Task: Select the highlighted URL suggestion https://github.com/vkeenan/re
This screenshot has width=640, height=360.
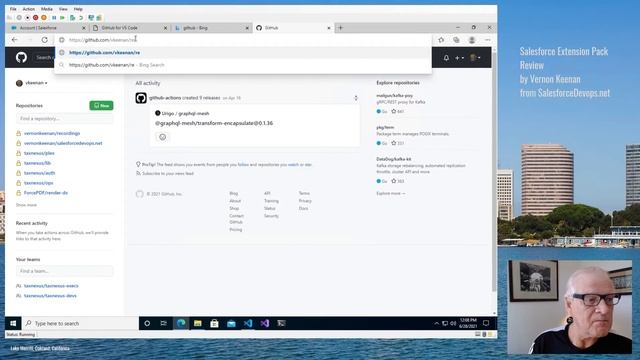Action: (243, 53)
